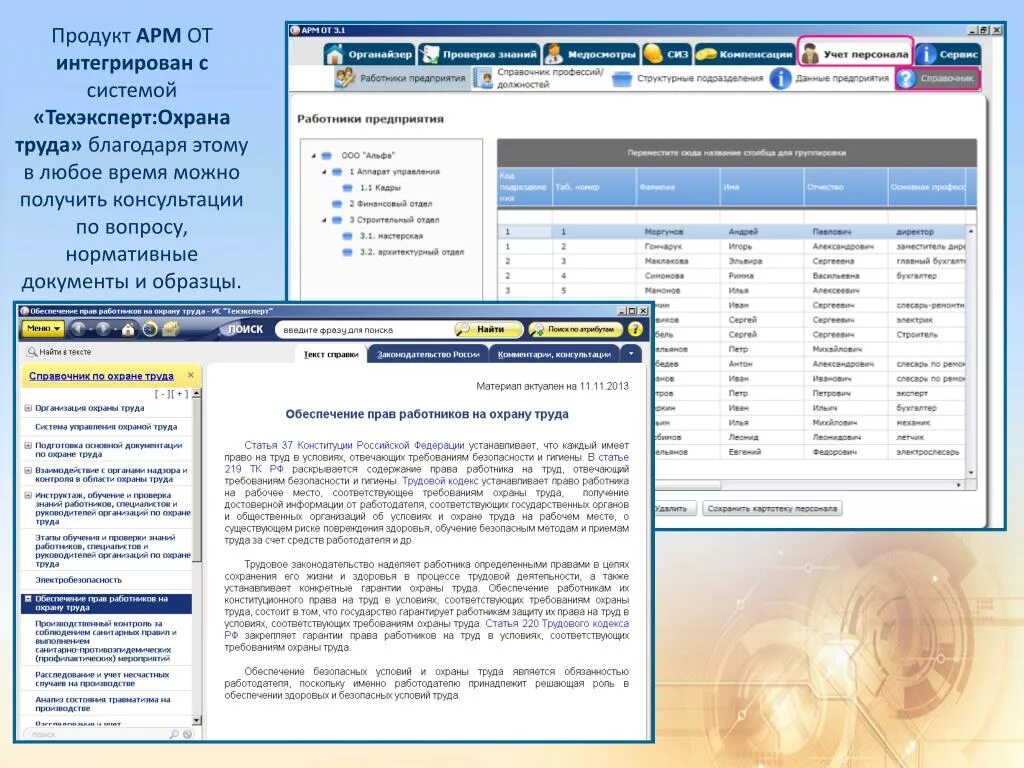Open the Компенсации tab
The width and height of the screenshot is (1024, 768).
(743, 54)
